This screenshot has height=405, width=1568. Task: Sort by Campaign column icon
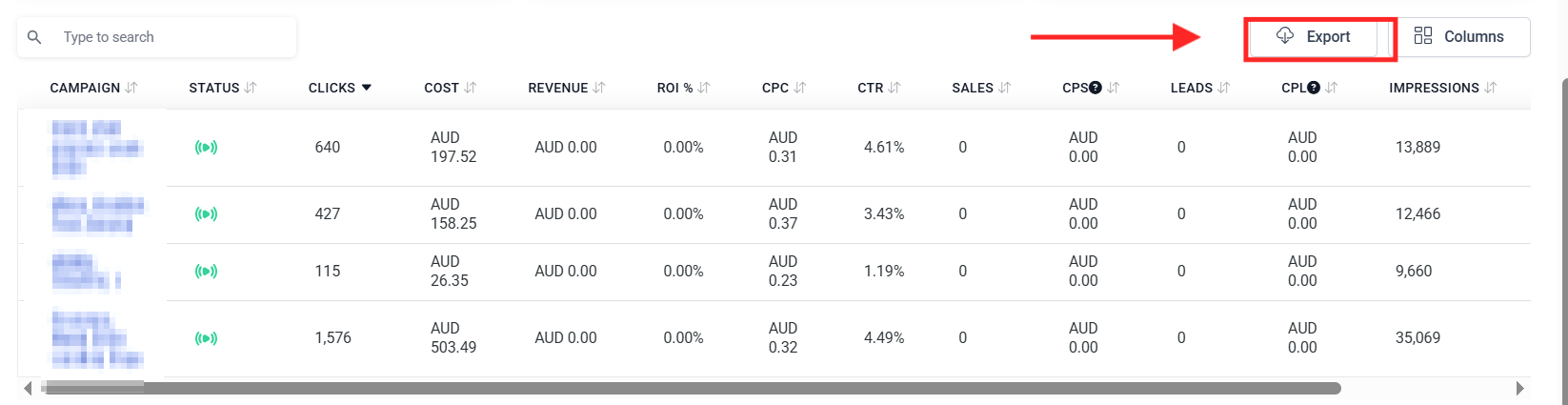pyautogui.click(x=131, y=88)
